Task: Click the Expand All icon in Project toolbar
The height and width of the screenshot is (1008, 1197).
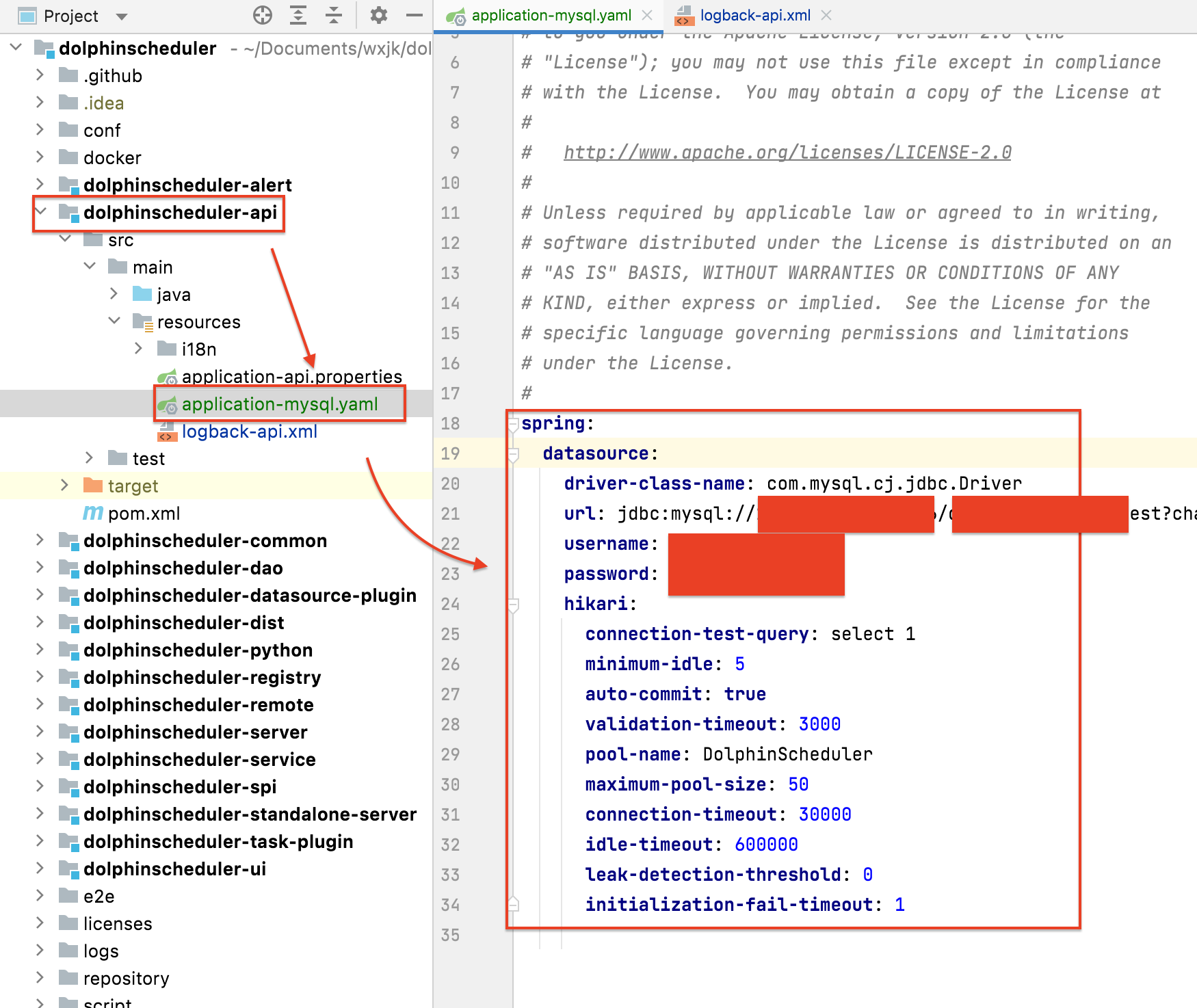Action: pos(298,15)
